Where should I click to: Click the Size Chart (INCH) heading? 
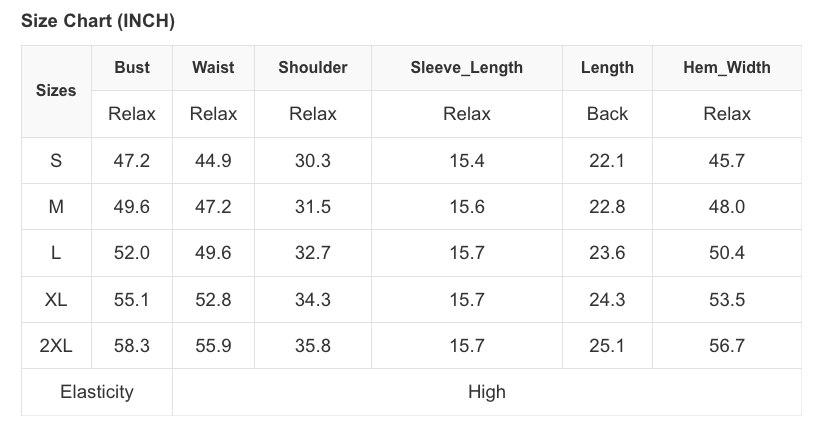pos(98,22)
